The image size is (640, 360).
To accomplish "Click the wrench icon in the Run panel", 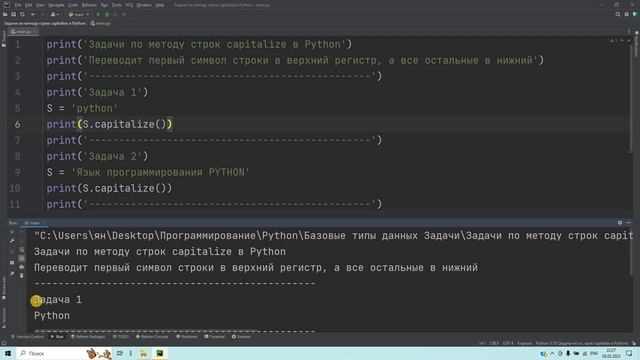I will pyautogui.click(x=12, y=241).
